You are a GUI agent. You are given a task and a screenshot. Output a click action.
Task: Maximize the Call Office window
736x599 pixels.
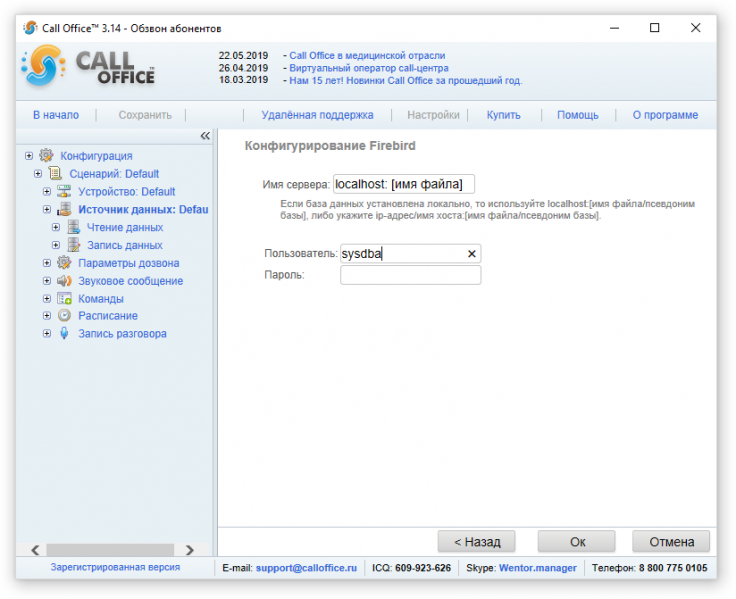654,28
